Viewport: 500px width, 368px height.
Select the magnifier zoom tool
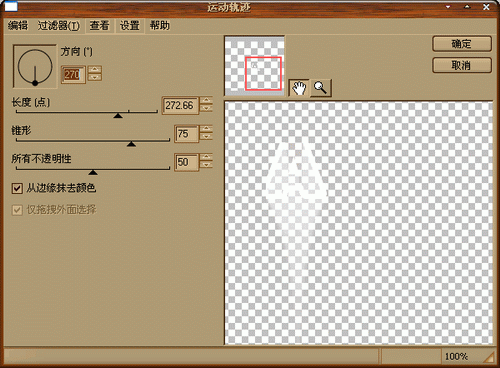pos(321,88)
